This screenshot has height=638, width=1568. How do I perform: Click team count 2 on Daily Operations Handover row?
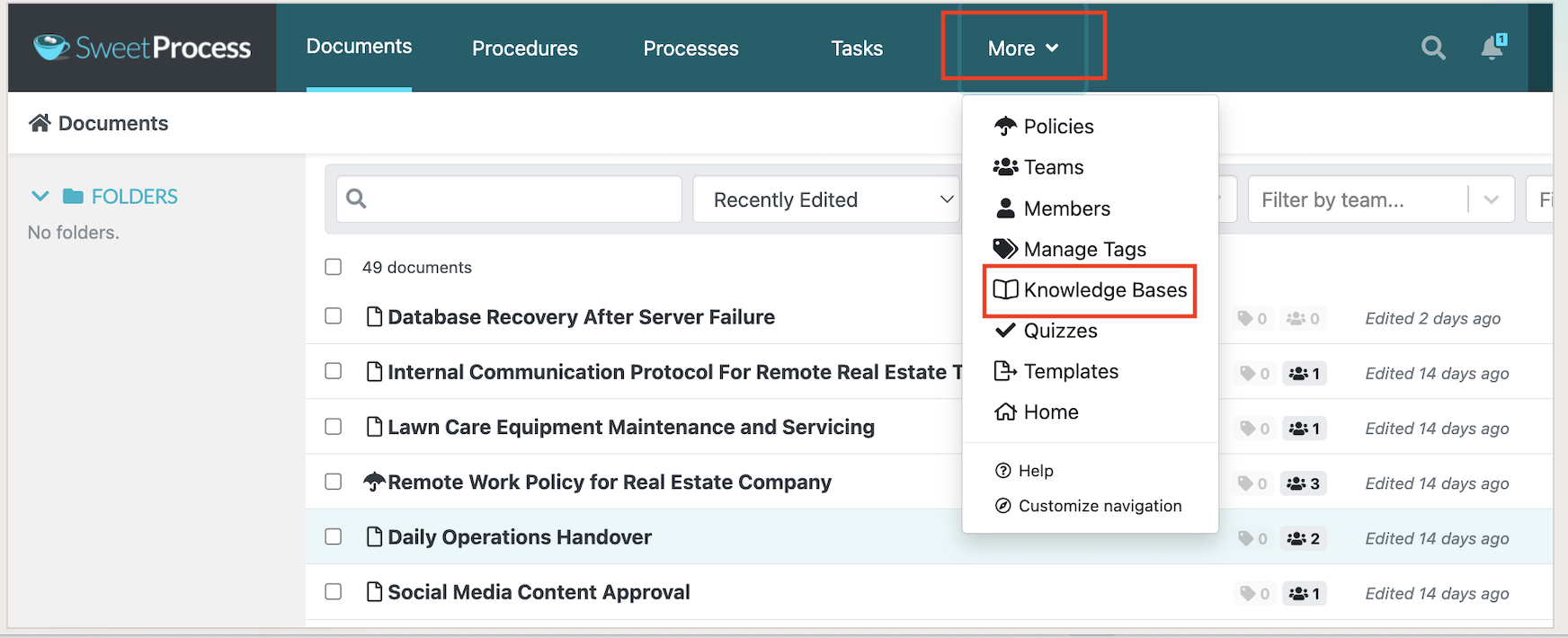[1303, 538]
